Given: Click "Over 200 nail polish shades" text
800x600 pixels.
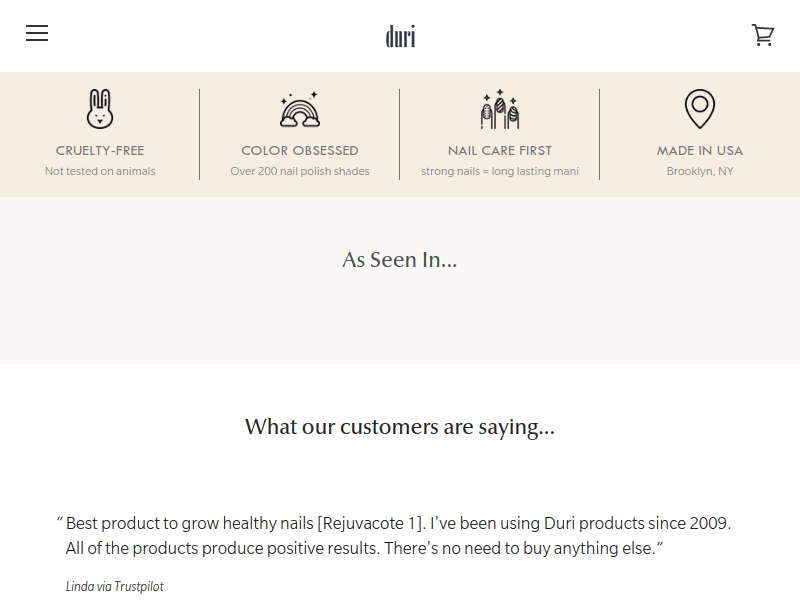Looking at the screenshot, I should [300, 171].
